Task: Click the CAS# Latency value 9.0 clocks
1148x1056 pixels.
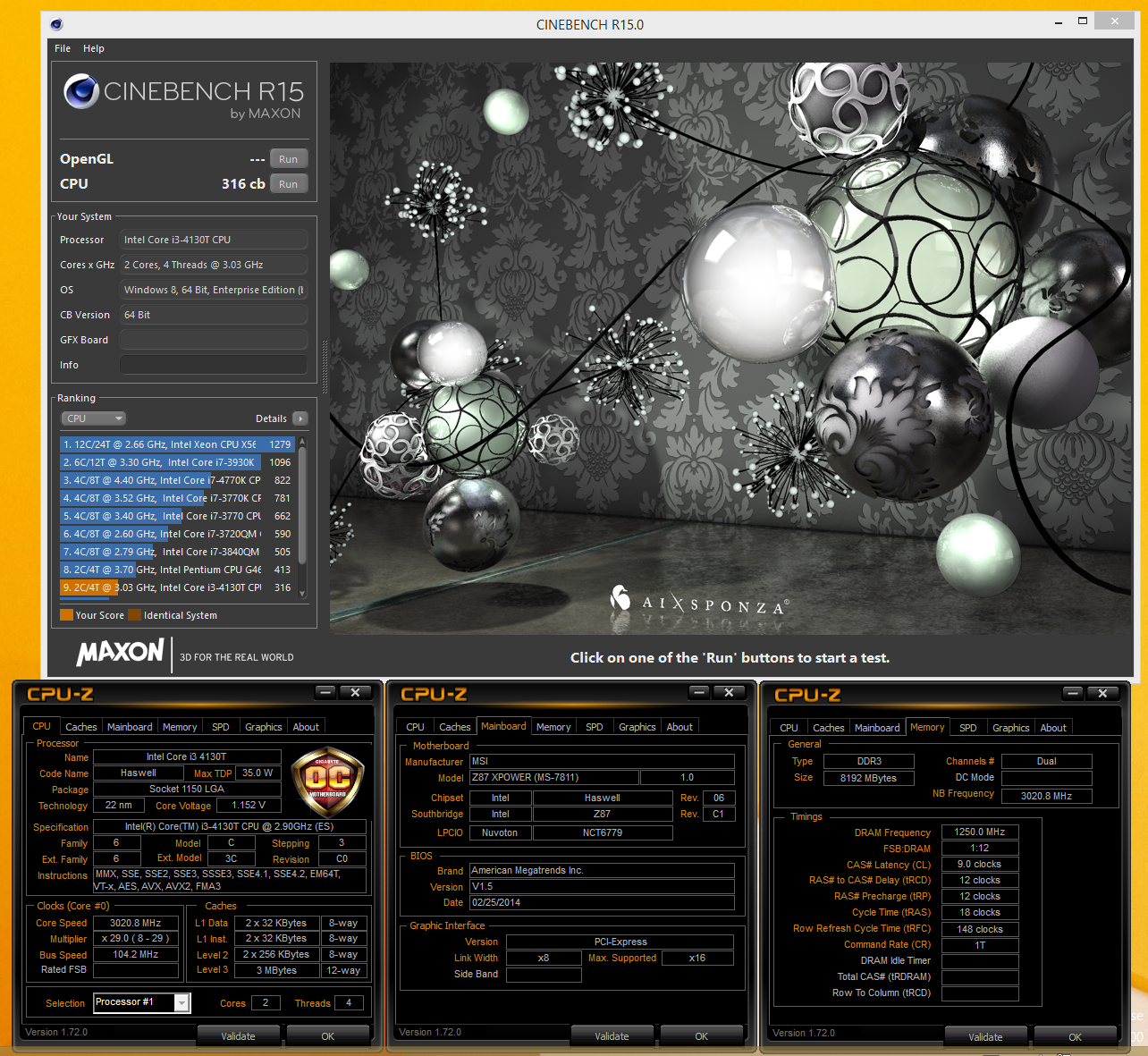Action: (980, 864)
